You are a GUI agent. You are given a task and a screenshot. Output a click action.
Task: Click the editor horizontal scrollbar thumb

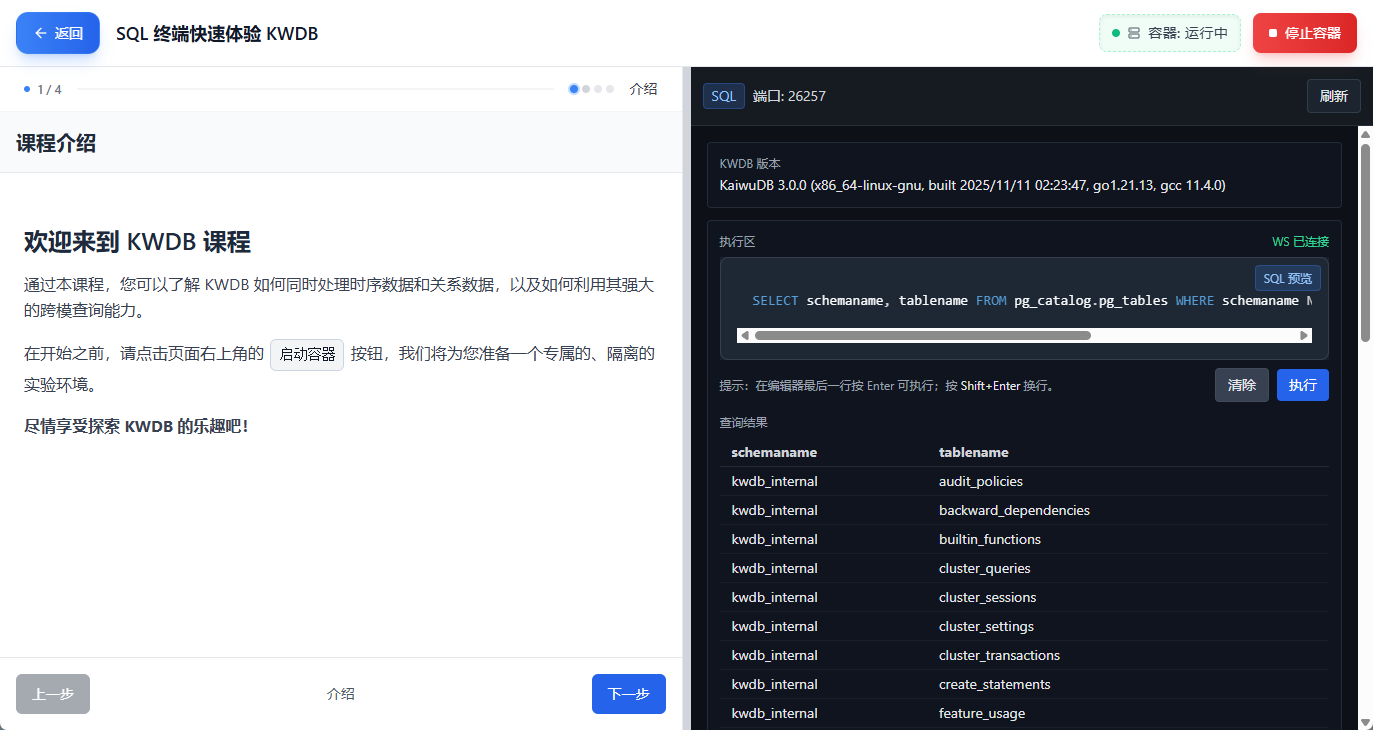click(922, 336)
